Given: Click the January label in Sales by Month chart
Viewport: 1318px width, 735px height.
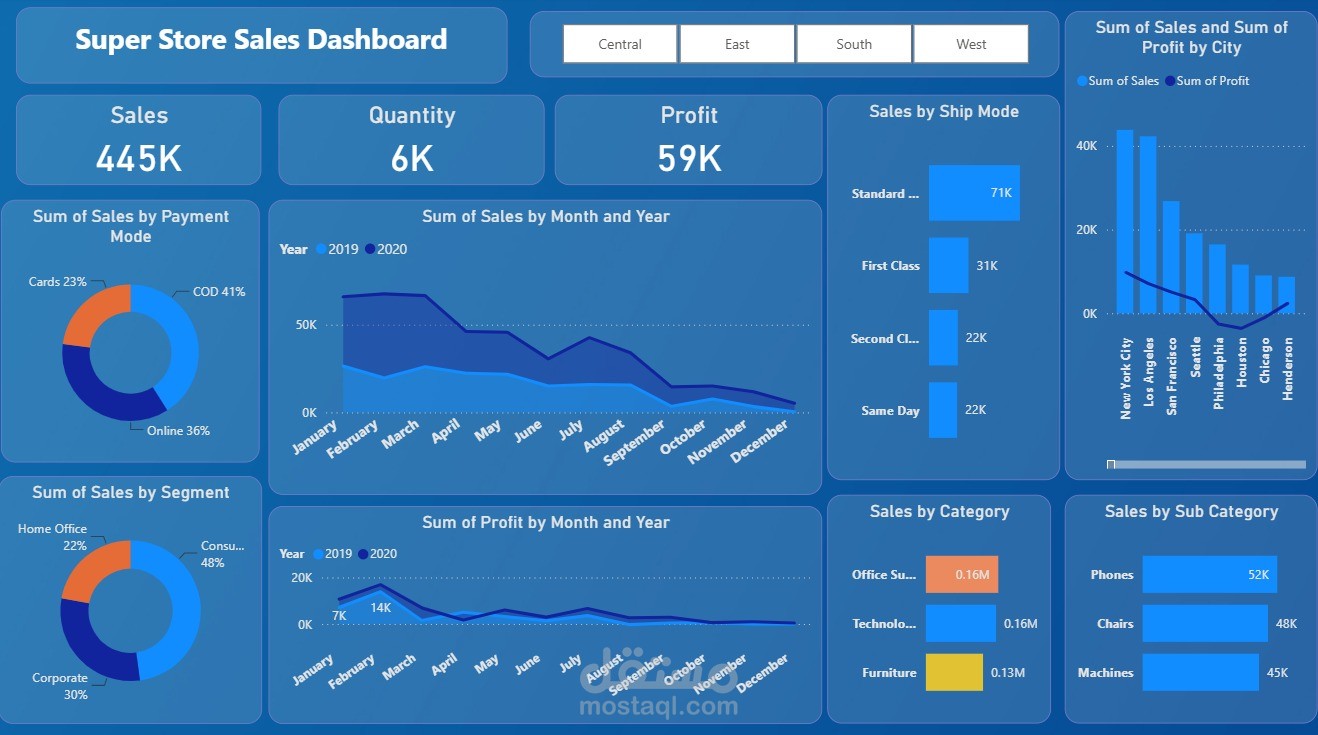Looking at the screenshot, I should coord(315,439).
